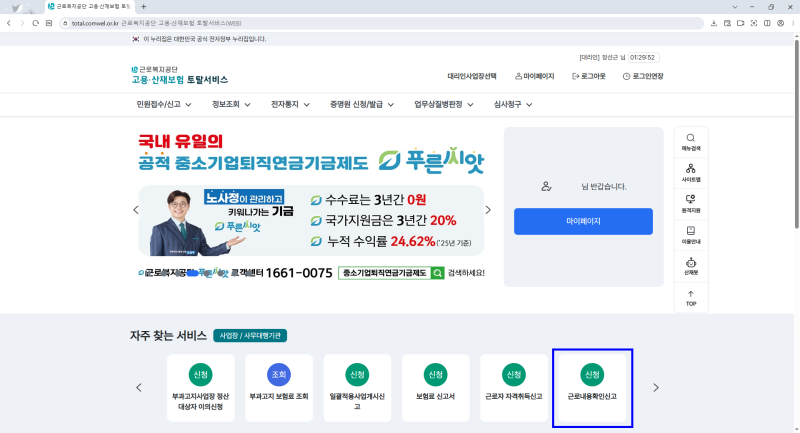800x433 pixels.
Task: Show next 자주 찾는 서비스 cards
Action: point(656,388)
